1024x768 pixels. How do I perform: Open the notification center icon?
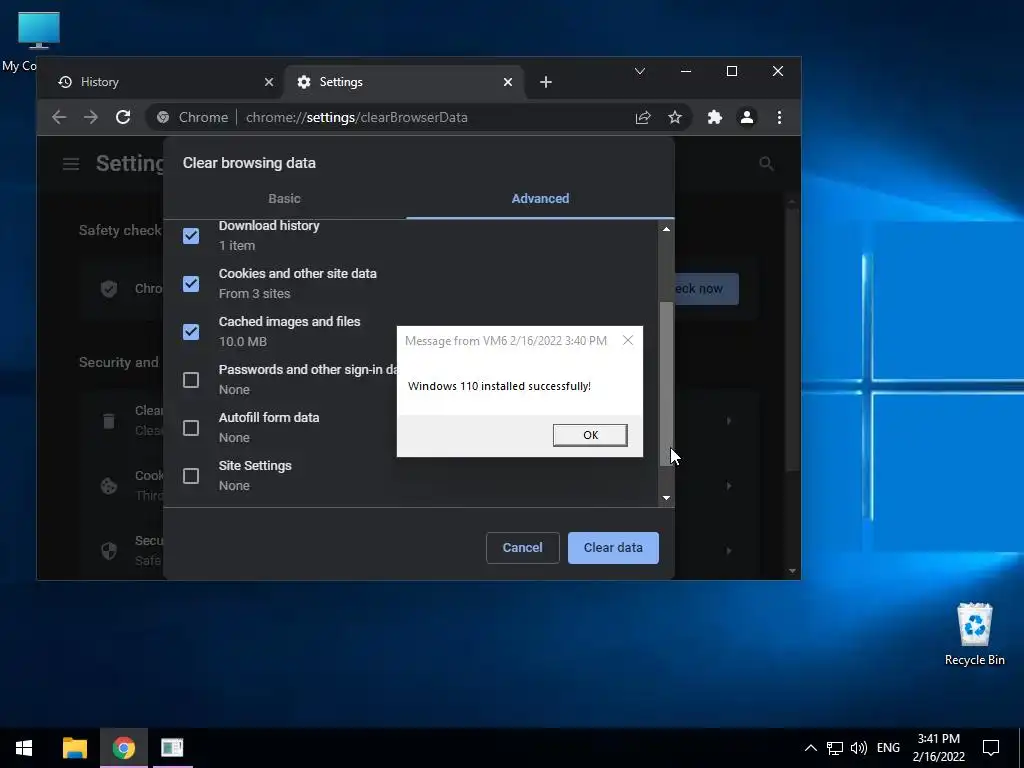[x=991, y=748]
